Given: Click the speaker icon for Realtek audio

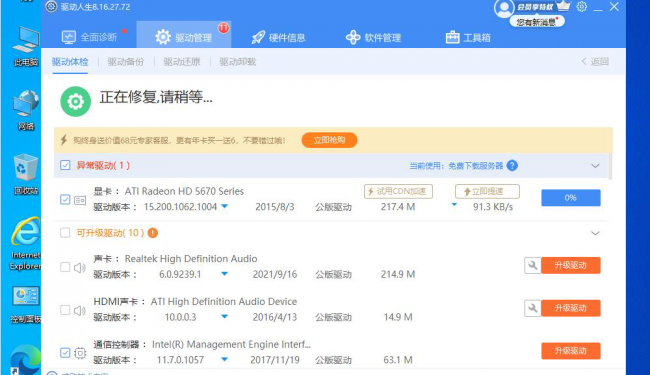Looking at the screenshot, I should [x=80, y=268].
